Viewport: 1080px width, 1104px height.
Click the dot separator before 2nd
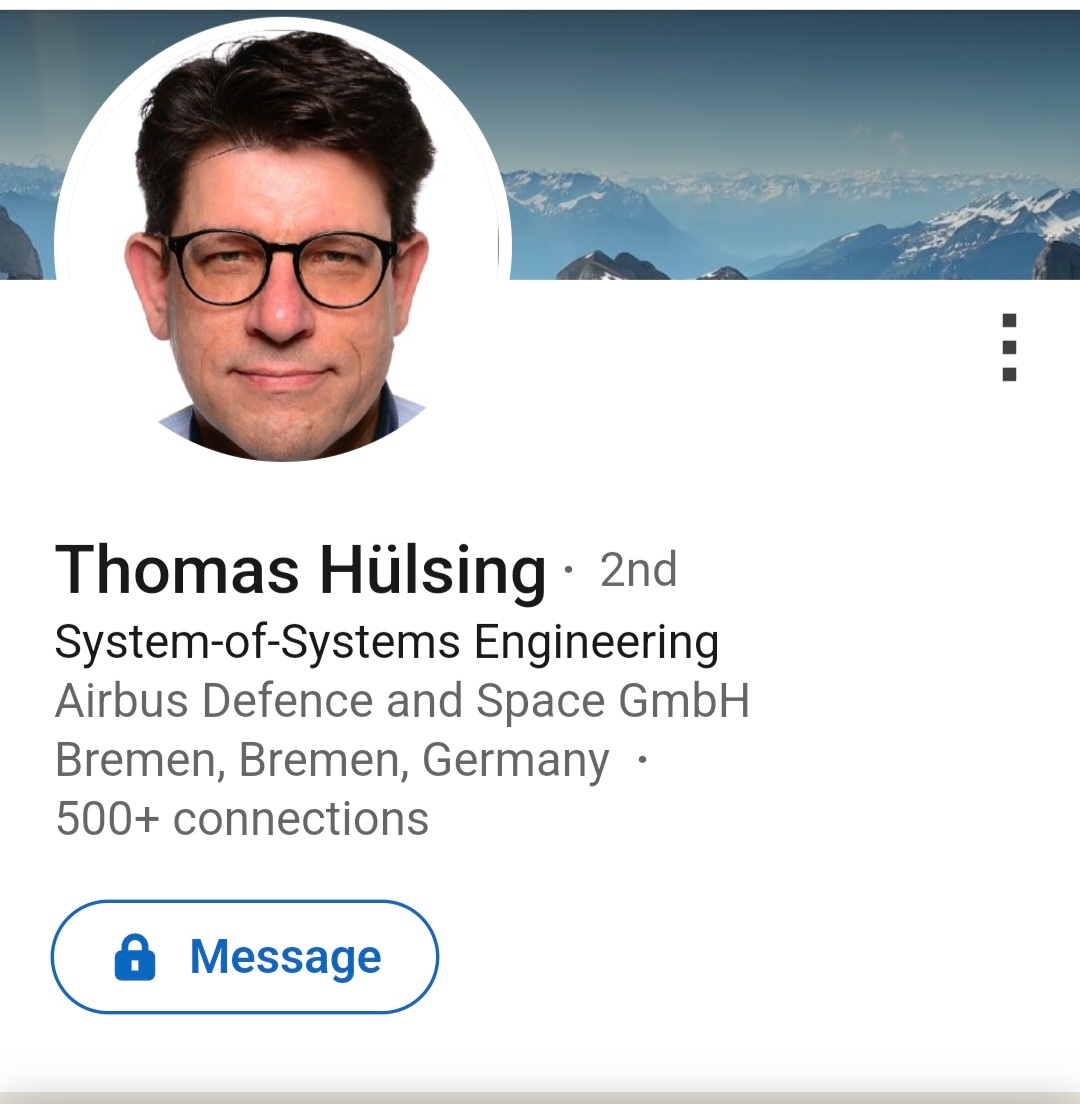(569, 569)
